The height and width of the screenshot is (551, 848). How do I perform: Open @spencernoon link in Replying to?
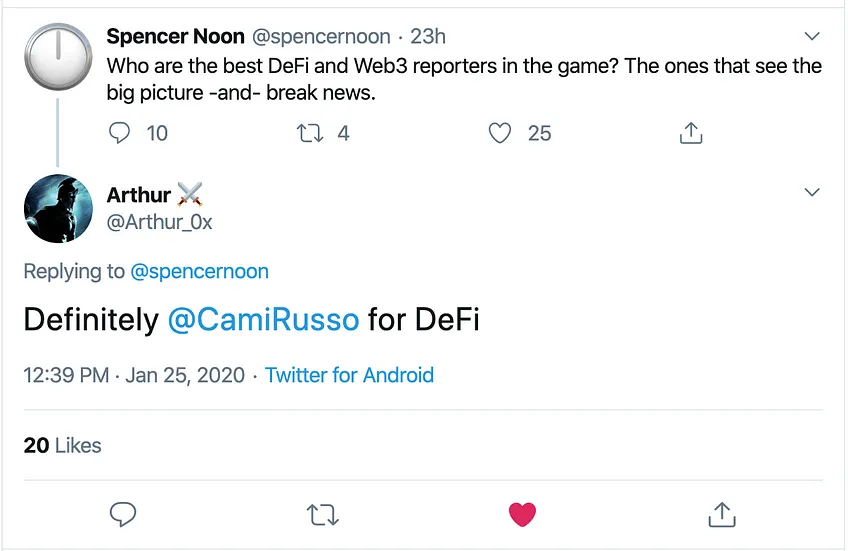click(200, 271)
